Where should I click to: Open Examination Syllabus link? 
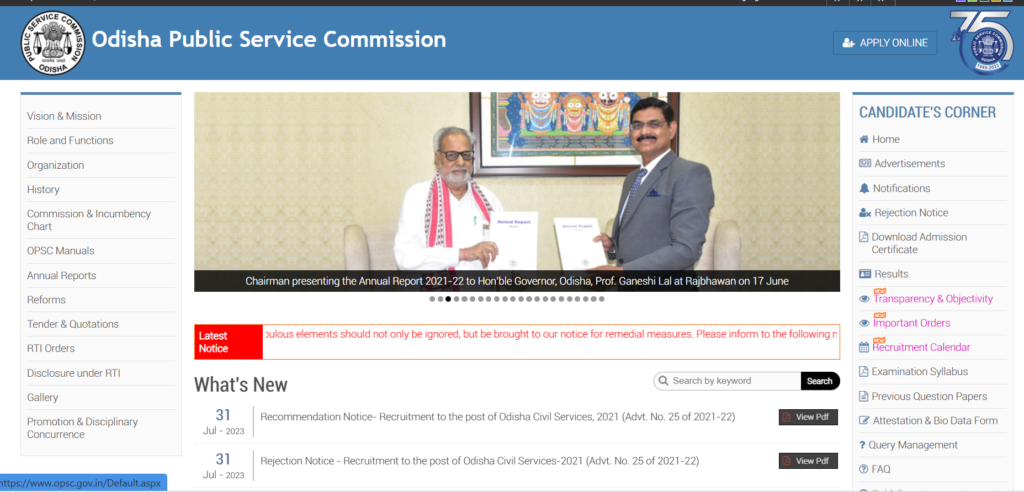920,372
